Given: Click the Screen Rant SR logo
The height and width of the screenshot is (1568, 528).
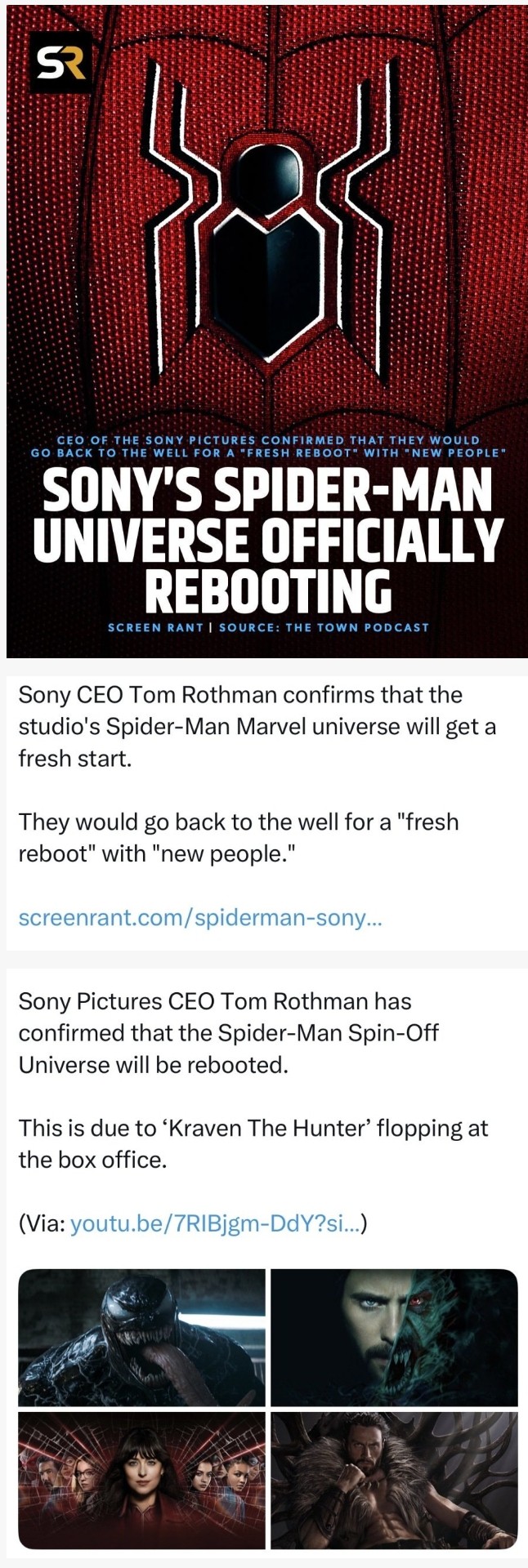Looking at the screenshot, I should (x=61, y=63).
